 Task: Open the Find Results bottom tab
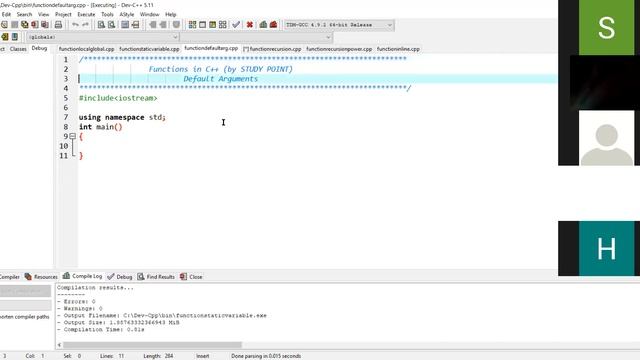(x=156, y=277)
